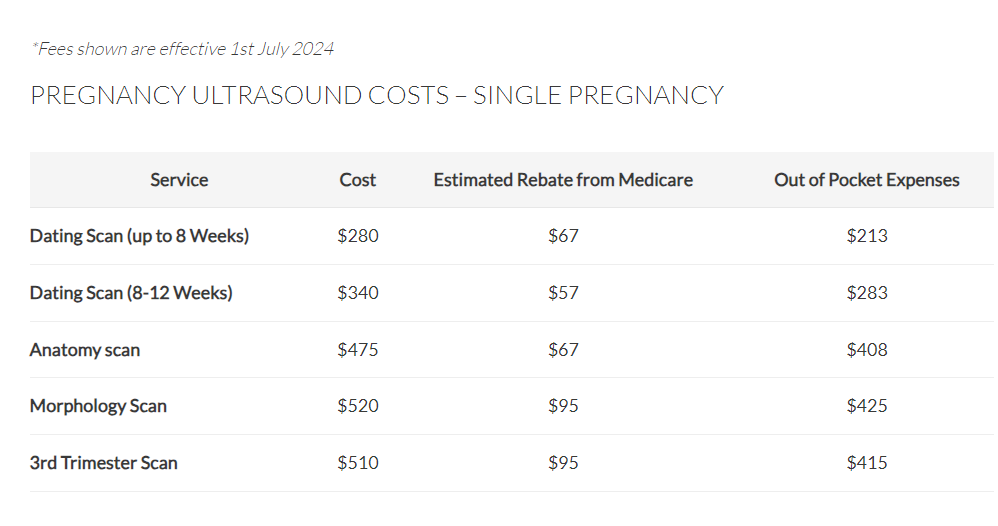This screenshot has height=526, width=998.
Task: Select the Service column header
Action: [x=179, y=180]
